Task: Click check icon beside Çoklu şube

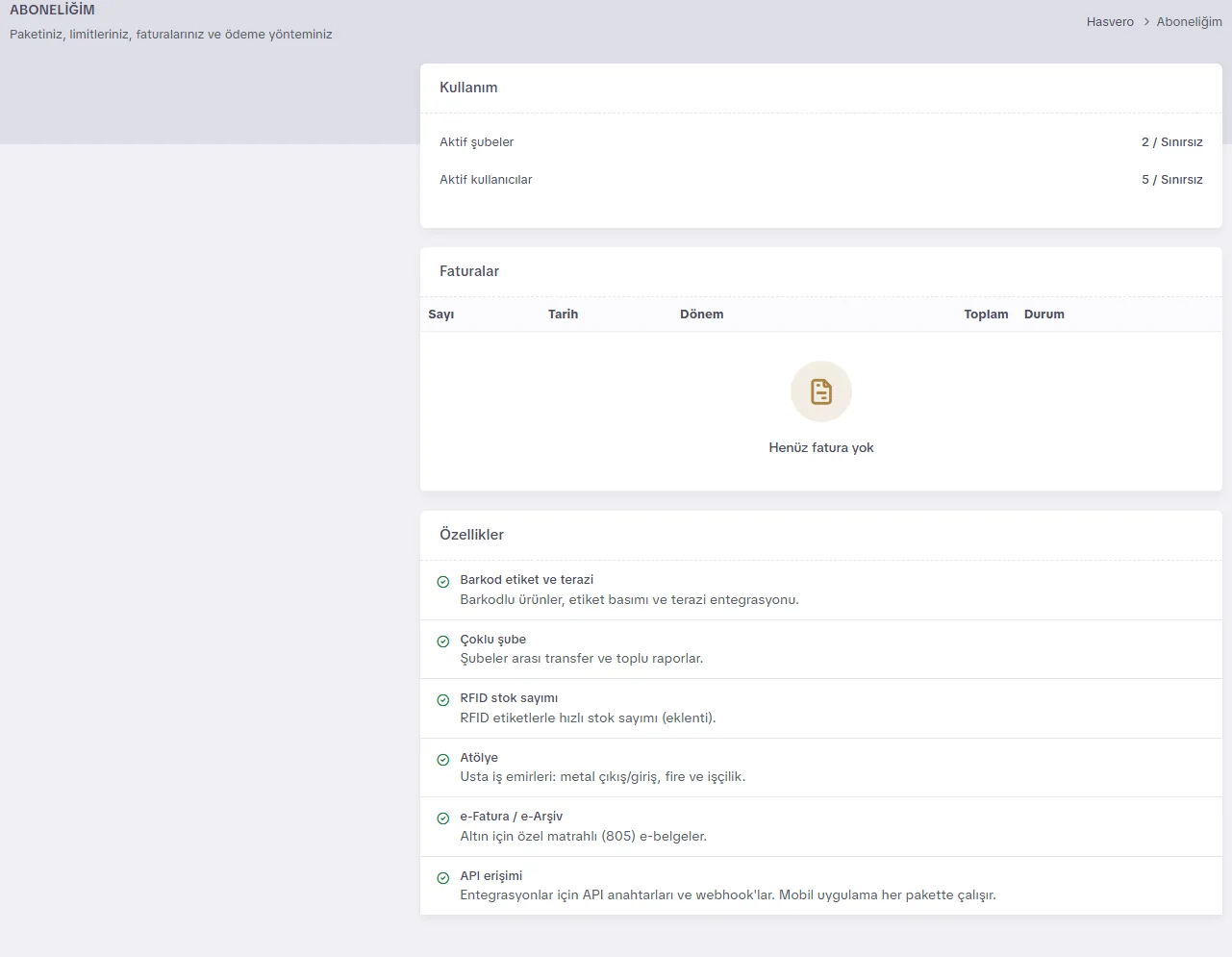Action: (x=443, y=642)
